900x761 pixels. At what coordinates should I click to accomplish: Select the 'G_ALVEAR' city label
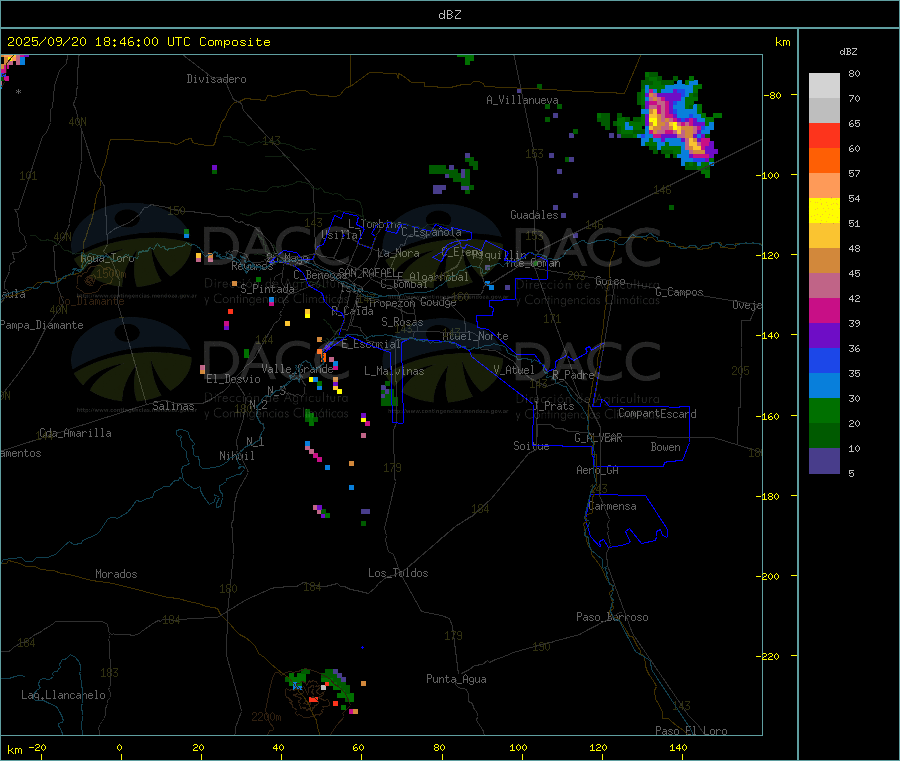598,438
